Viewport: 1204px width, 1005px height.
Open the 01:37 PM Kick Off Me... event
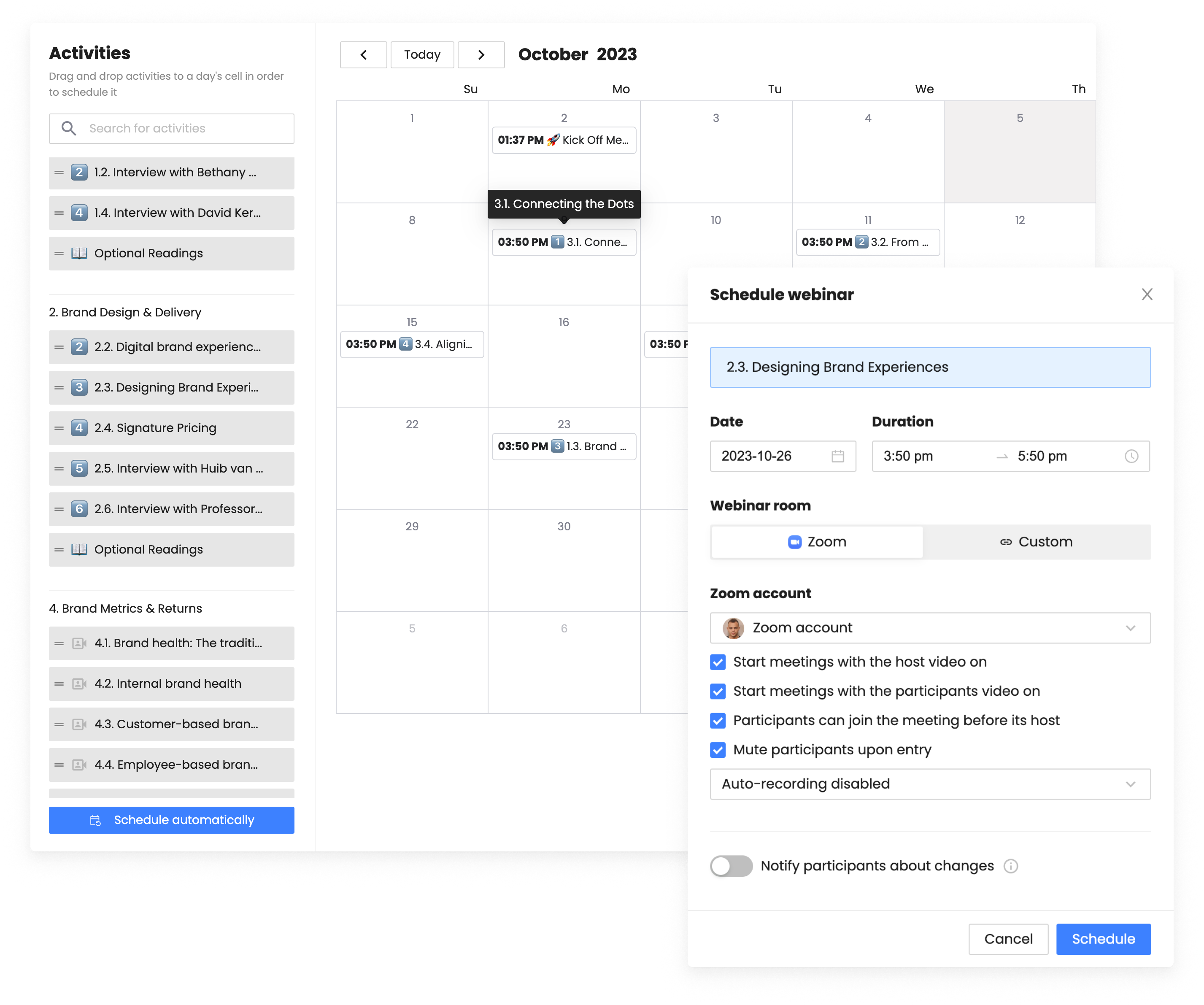pos(564,140)
